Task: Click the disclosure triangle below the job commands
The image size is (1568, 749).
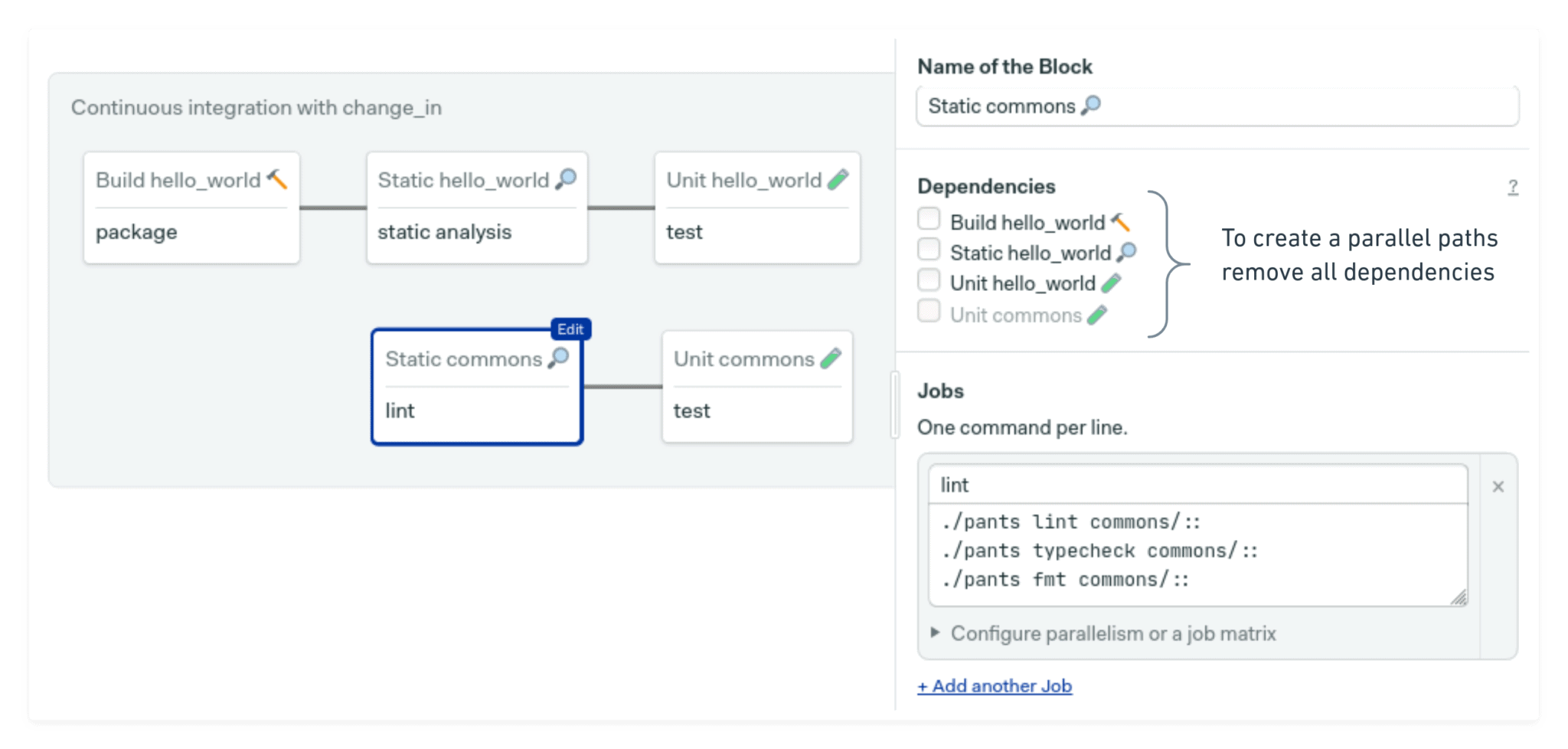Action: [x=934, y=633]
